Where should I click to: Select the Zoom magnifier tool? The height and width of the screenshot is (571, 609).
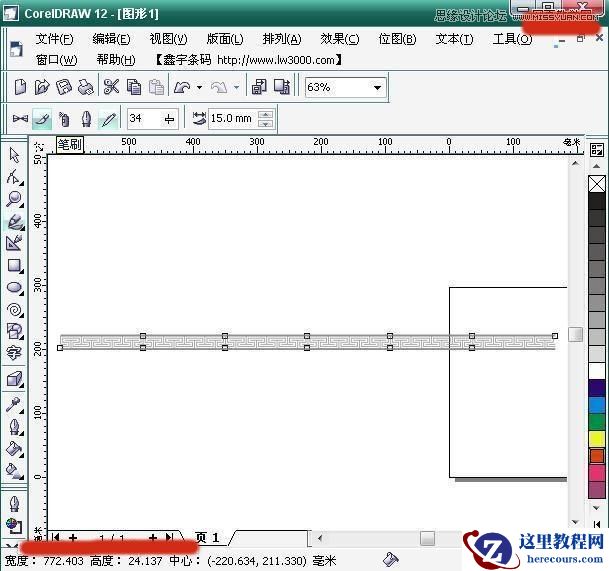pos(14,199)
